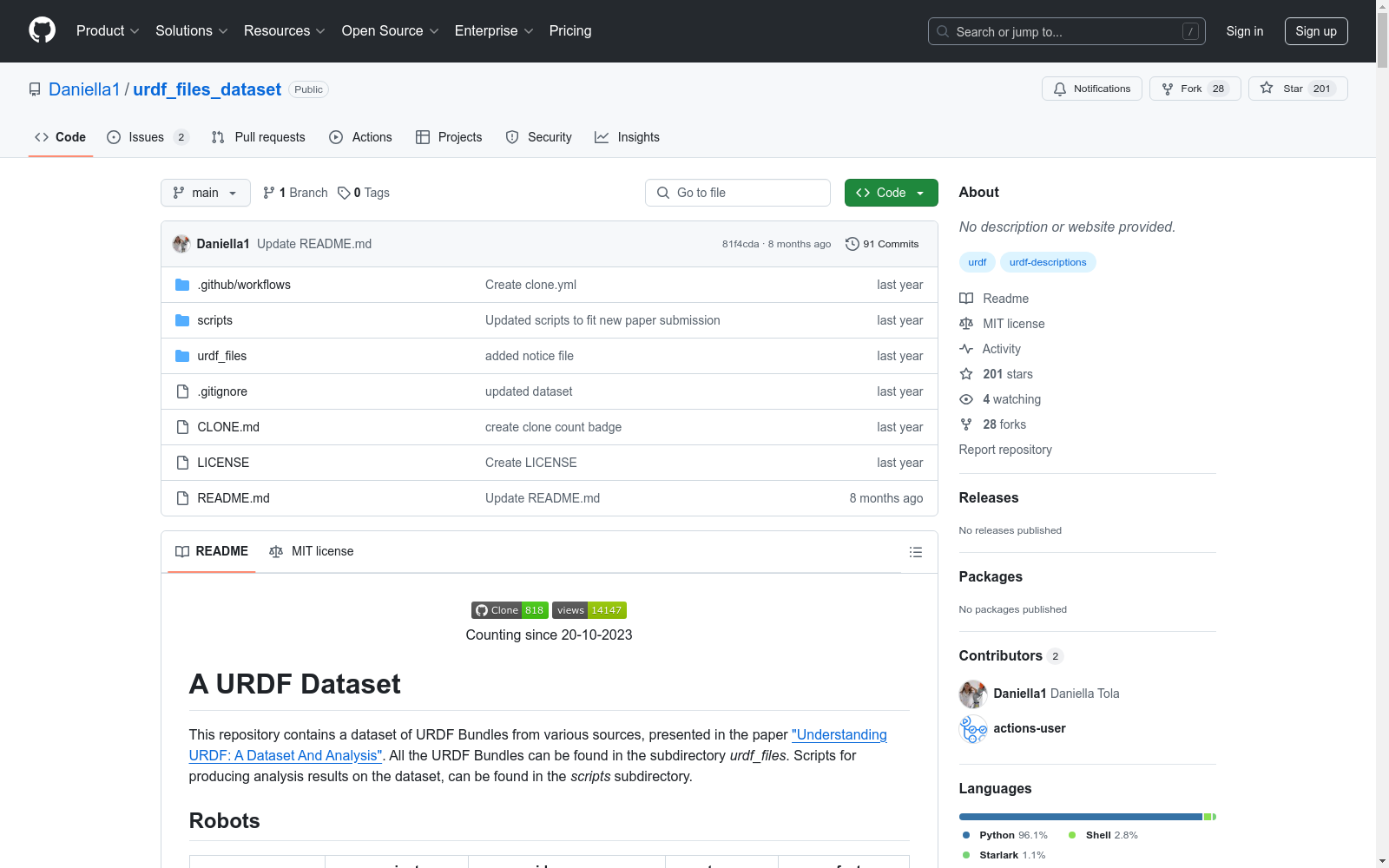
Task: Open the main branch selector dropdown
Action: [206, 193]
